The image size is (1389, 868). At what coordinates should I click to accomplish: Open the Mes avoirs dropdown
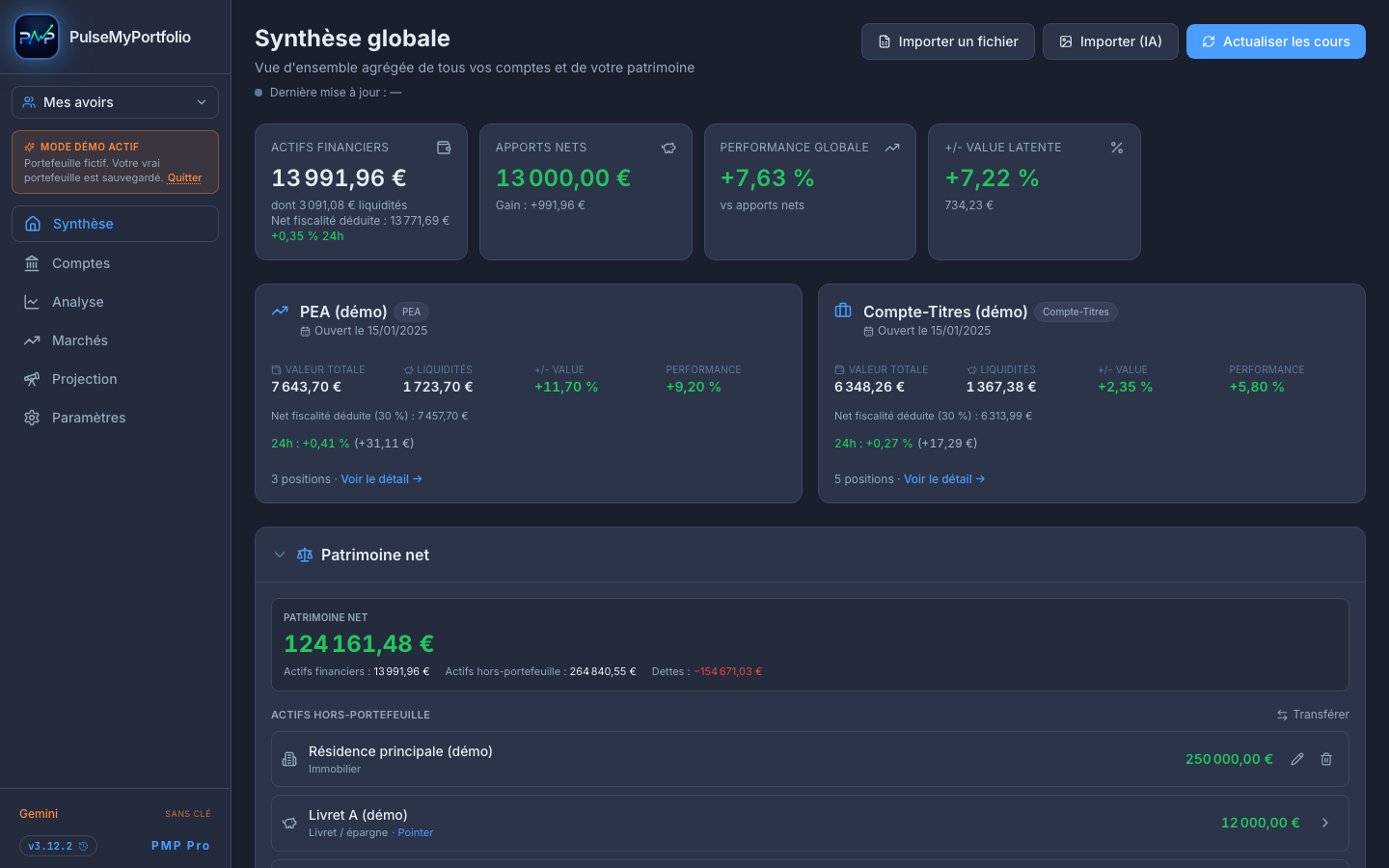tap(115, 102)
